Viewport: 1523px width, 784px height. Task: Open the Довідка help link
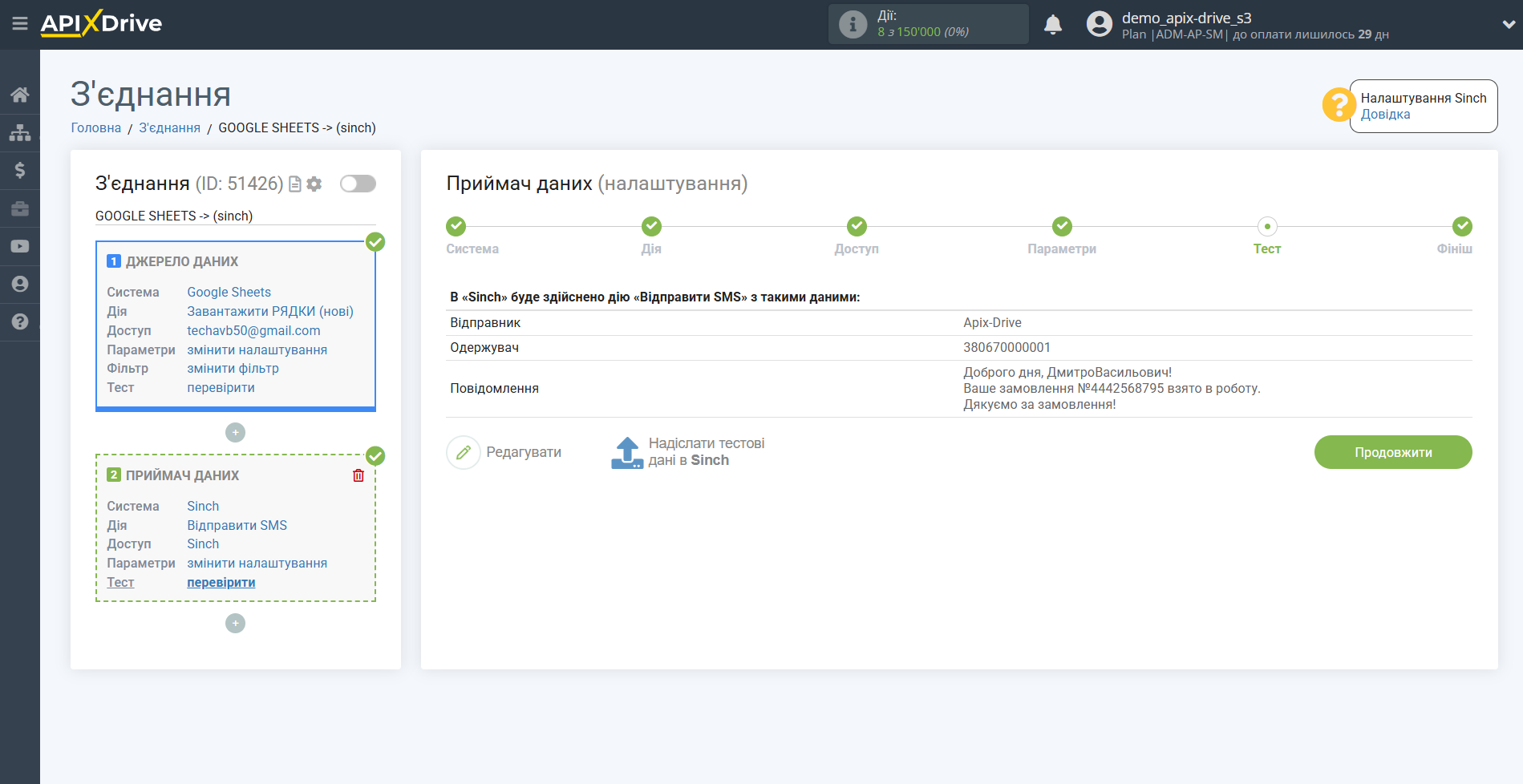(x=1385, y=114)
